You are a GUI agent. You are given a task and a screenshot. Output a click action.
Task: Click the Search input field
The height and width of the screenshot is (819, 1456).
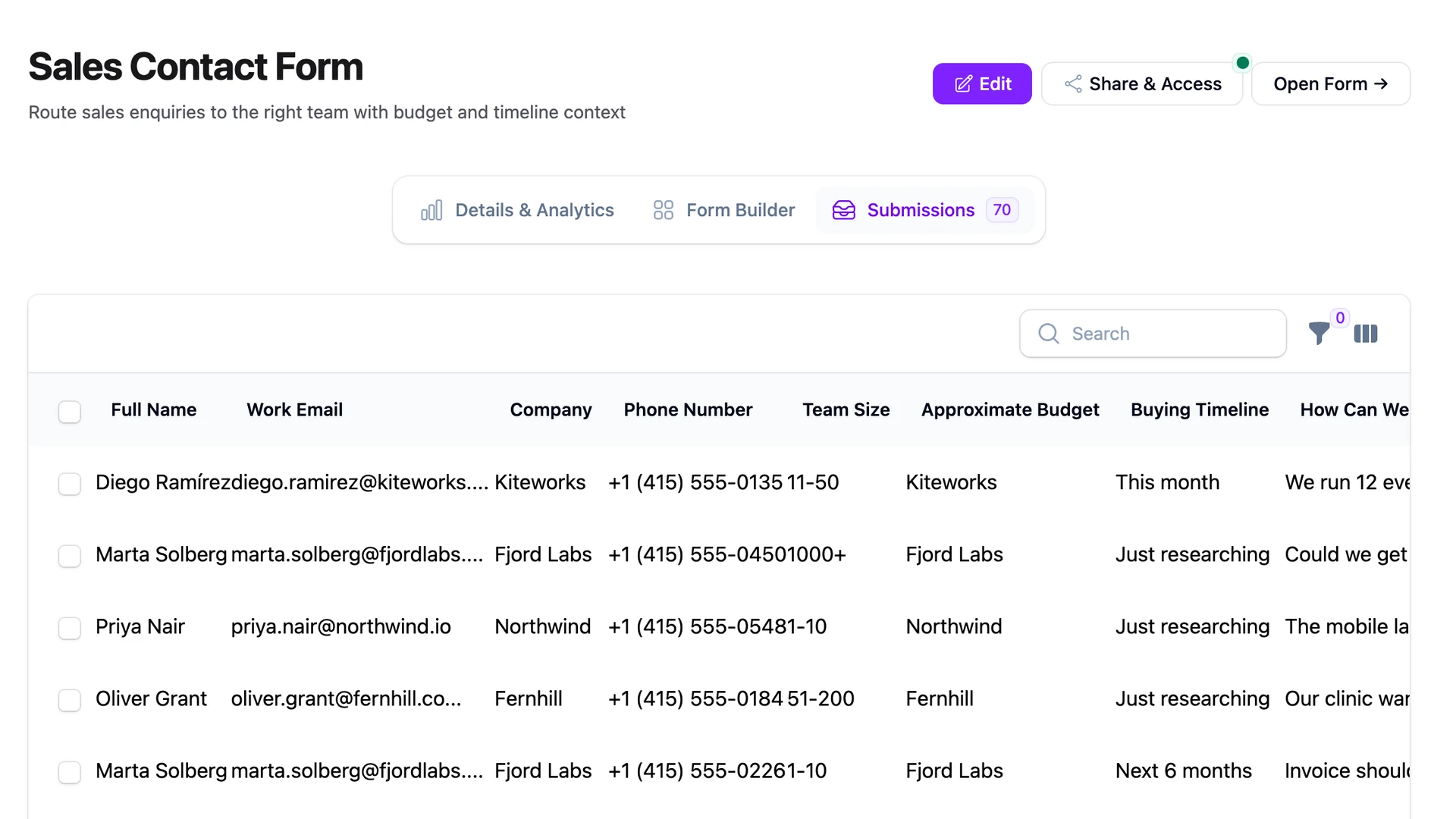point(1153,334)
